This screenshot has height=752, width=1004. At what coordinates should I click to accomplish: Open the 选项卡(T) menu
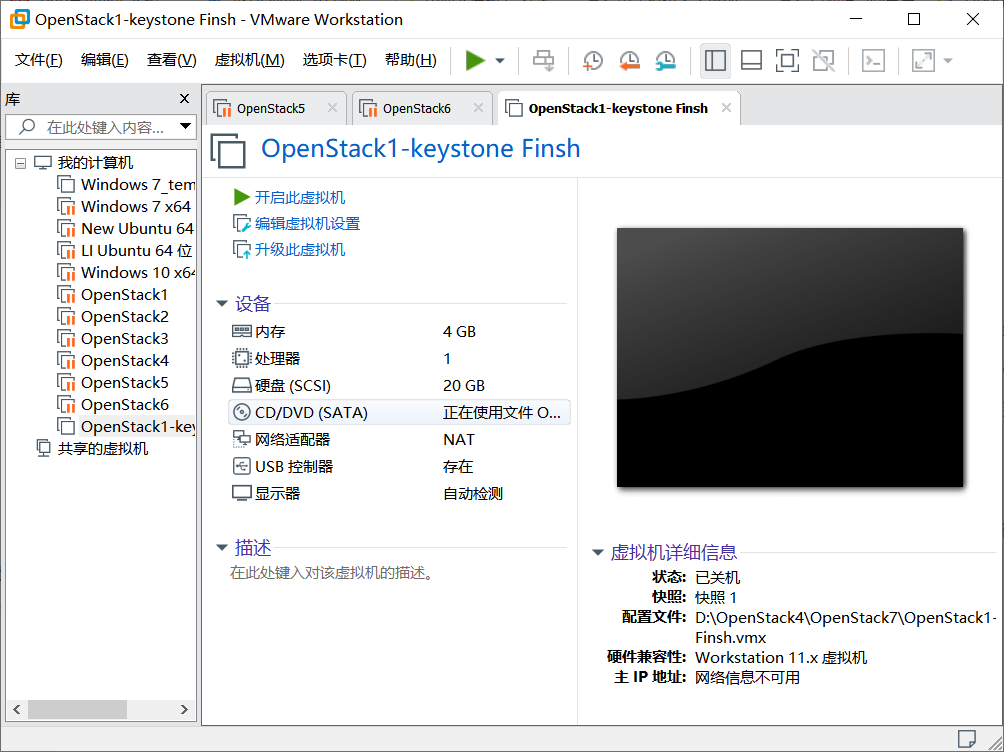pyautogui.click(x=334, y=60)
